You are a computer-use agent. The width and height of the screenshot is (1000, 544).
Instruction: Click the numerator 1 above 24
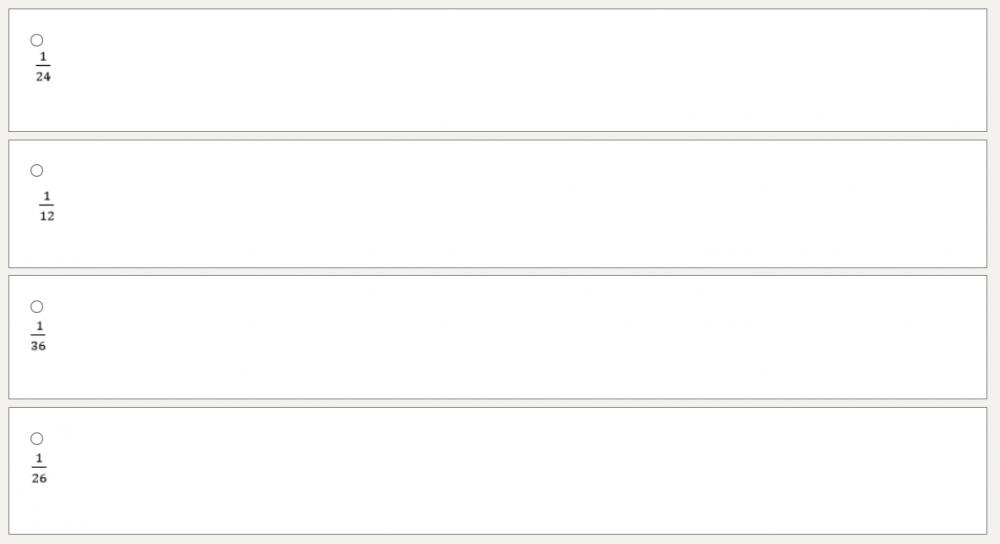coord(43,56)
